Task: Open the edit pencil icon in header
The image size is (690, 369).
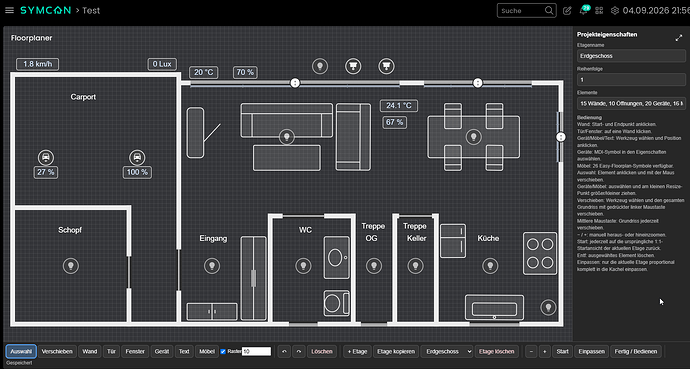Action: pos(567,11)
